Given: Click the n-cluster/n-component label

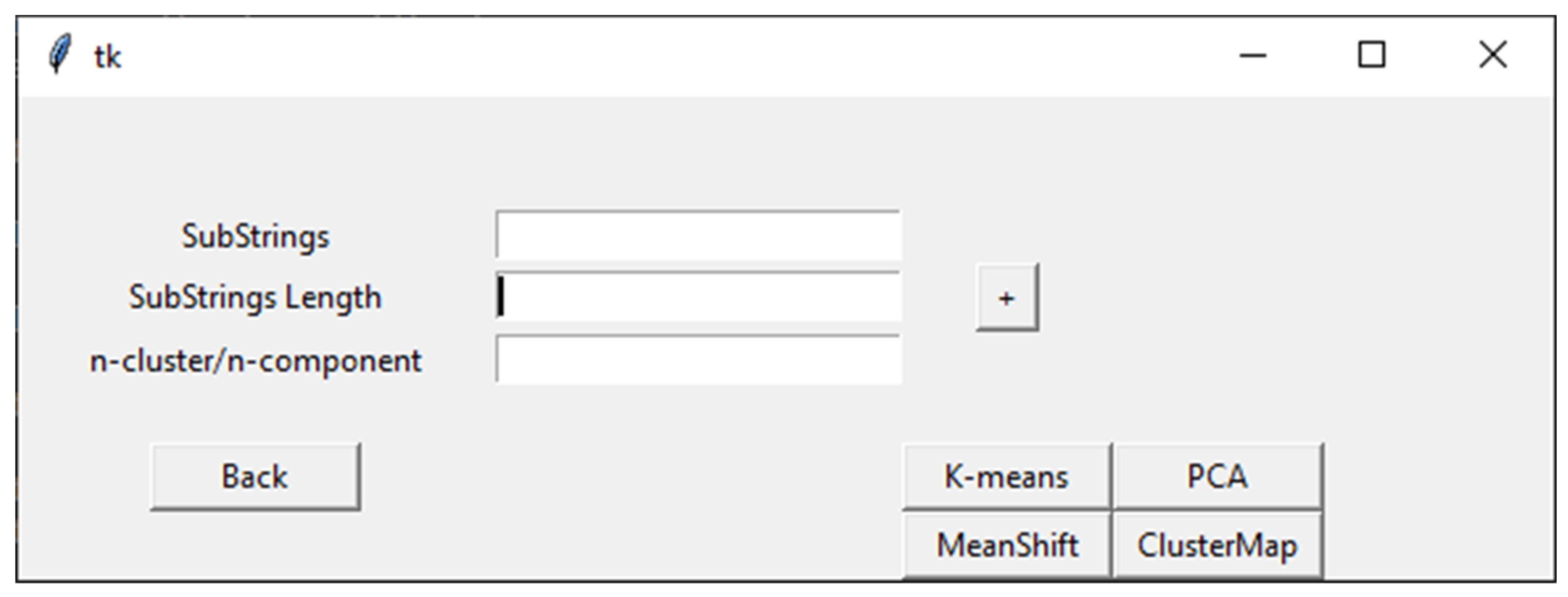Looking at the screenshot, I should (x=255, y=361).
